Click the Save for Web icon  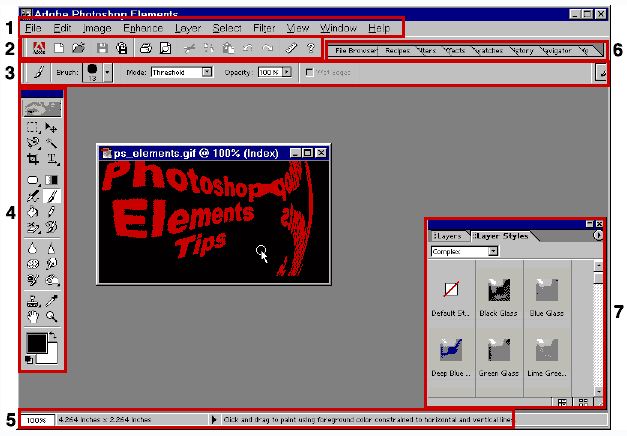pos(122,48)
